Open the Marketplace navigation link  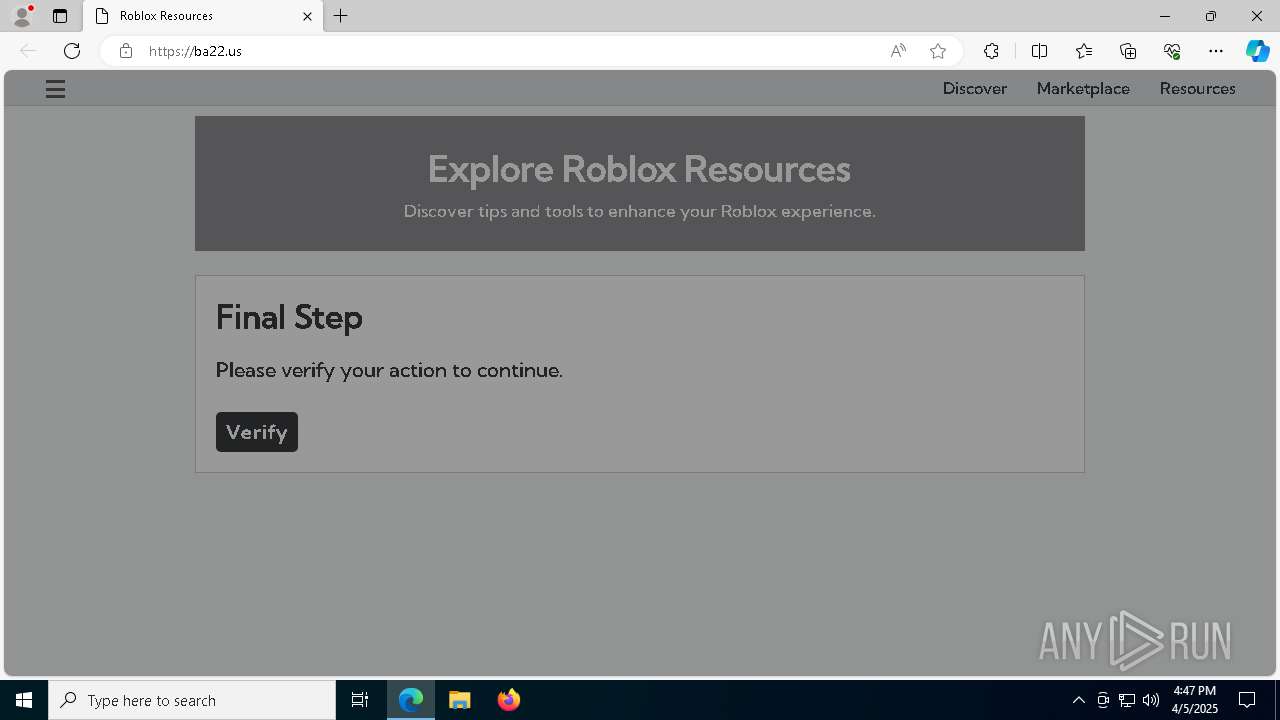[x=1083, y=88]
